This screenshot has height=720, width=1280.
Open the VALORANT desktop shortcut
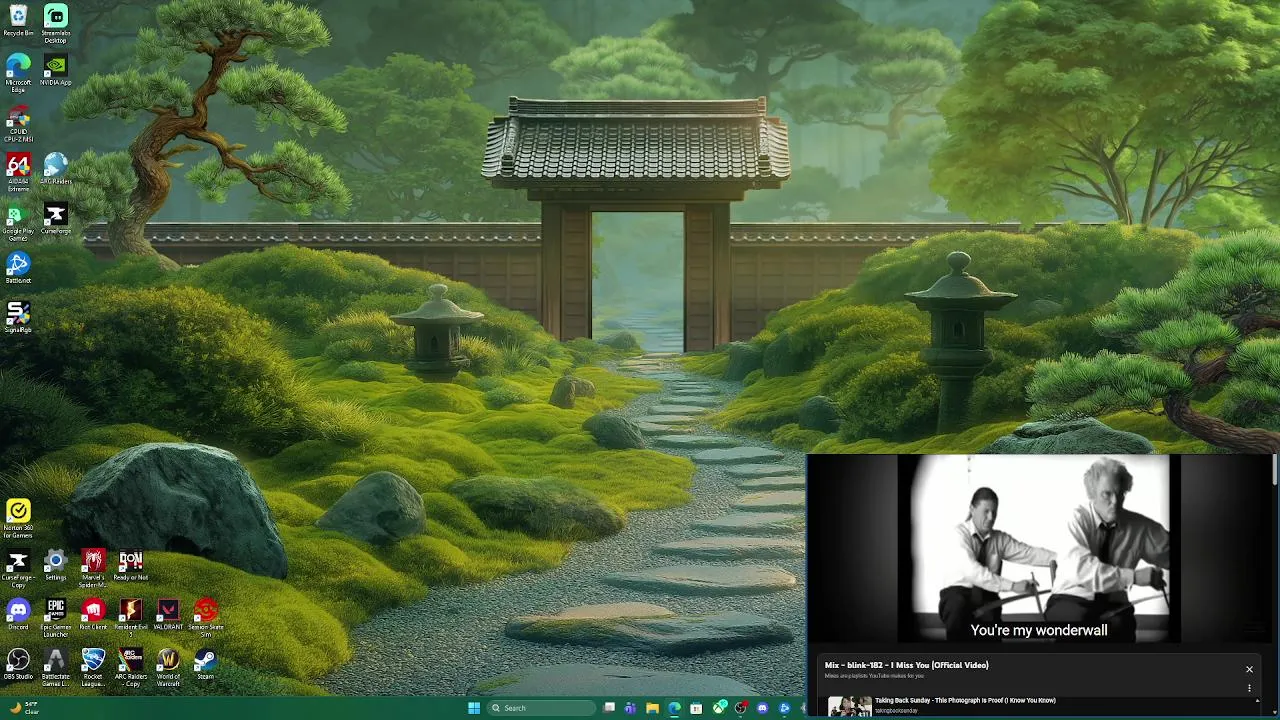168,615
